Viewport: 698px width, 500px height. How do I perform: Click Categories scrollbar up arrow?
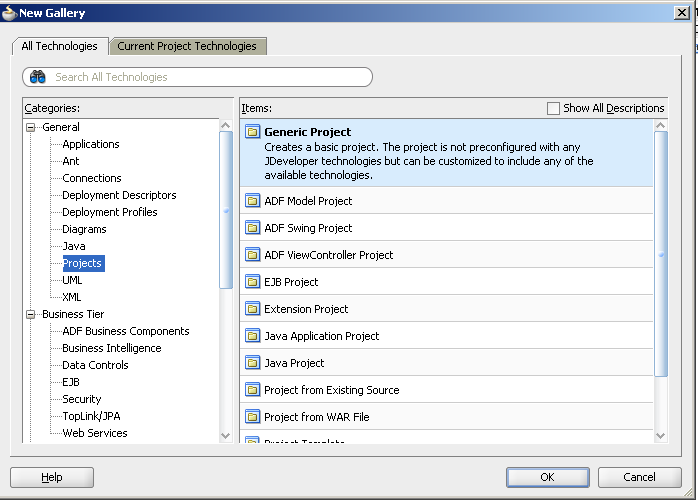coord(226,126)
